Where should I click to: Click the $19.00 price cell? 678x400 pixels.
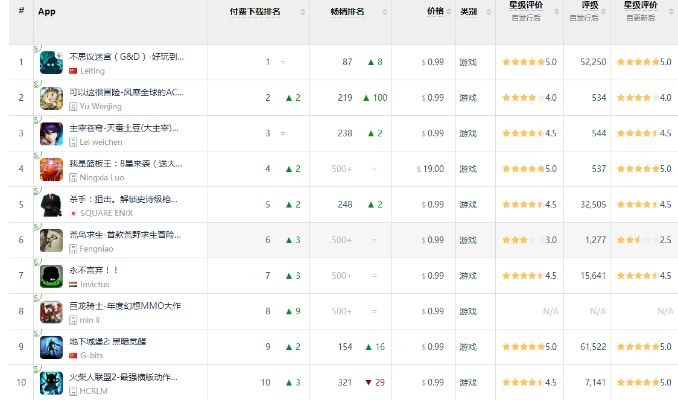click(430, 169)
